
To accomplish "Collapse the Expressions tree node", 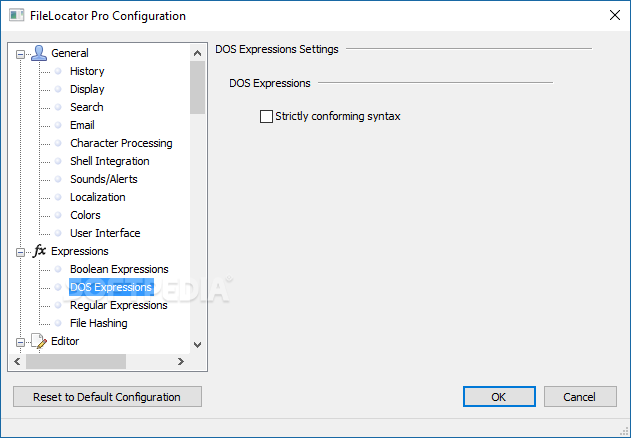I will tap(20, 252).
